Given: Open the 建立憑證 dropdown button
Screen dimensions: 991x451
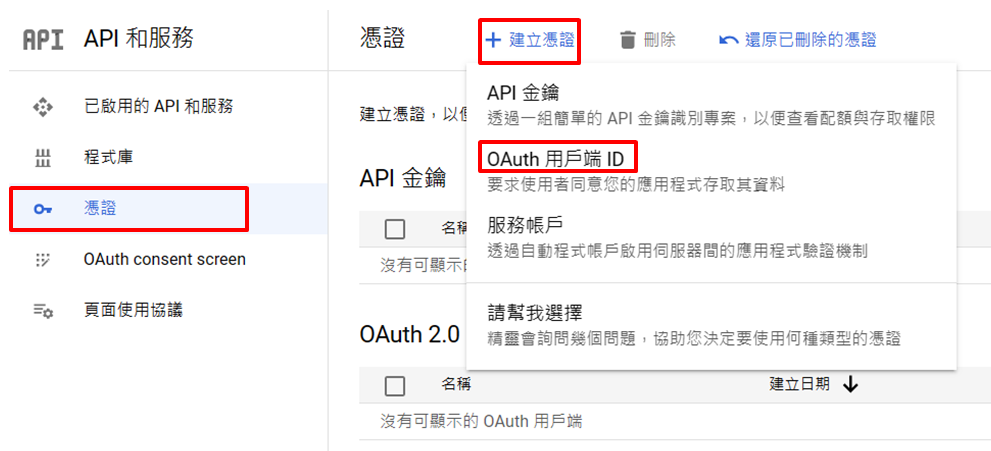Looking at the screenshot, I should pyautogui.click(x=530, y=40).
